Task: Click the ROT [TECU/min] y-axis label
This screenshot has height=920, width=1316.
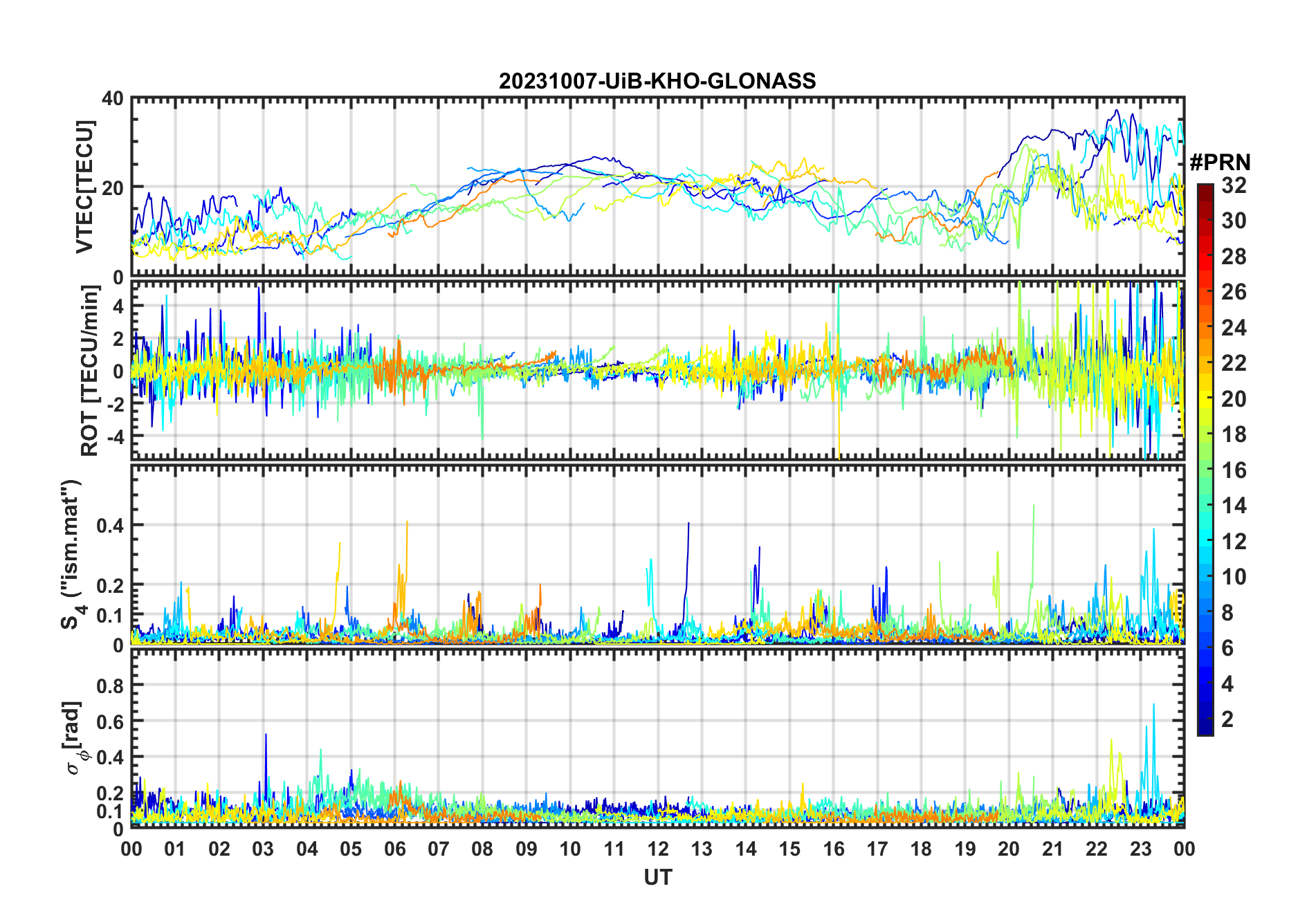Action: pos(89,371)
